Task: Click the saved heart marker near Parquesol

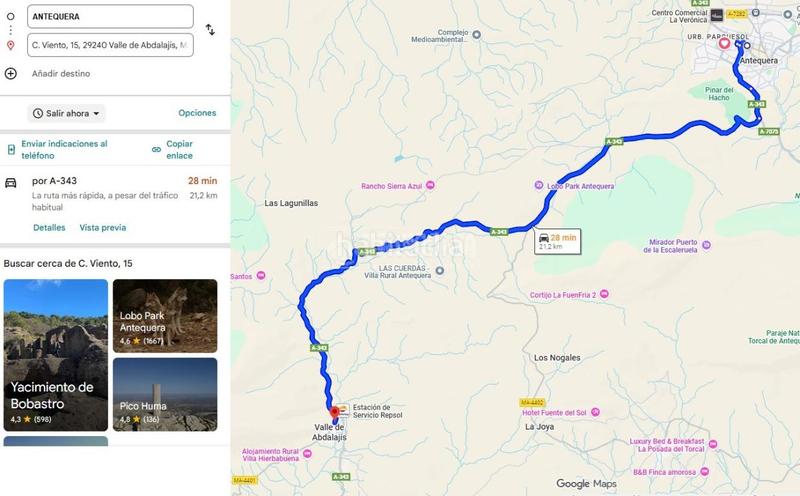Action: [724, 43]
